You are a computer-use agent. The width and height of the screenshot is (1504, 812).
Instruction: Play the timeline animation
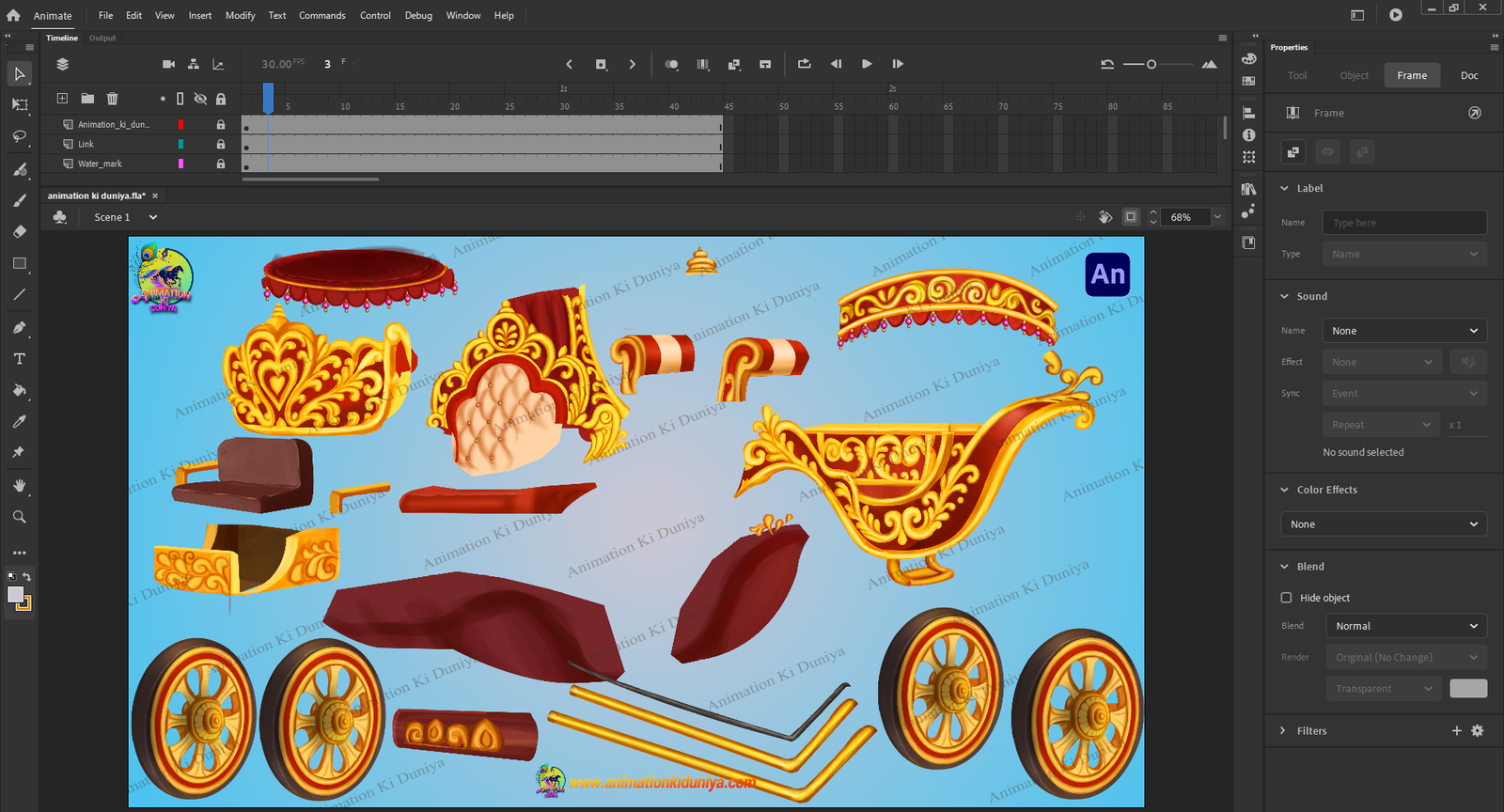(867, 64)
